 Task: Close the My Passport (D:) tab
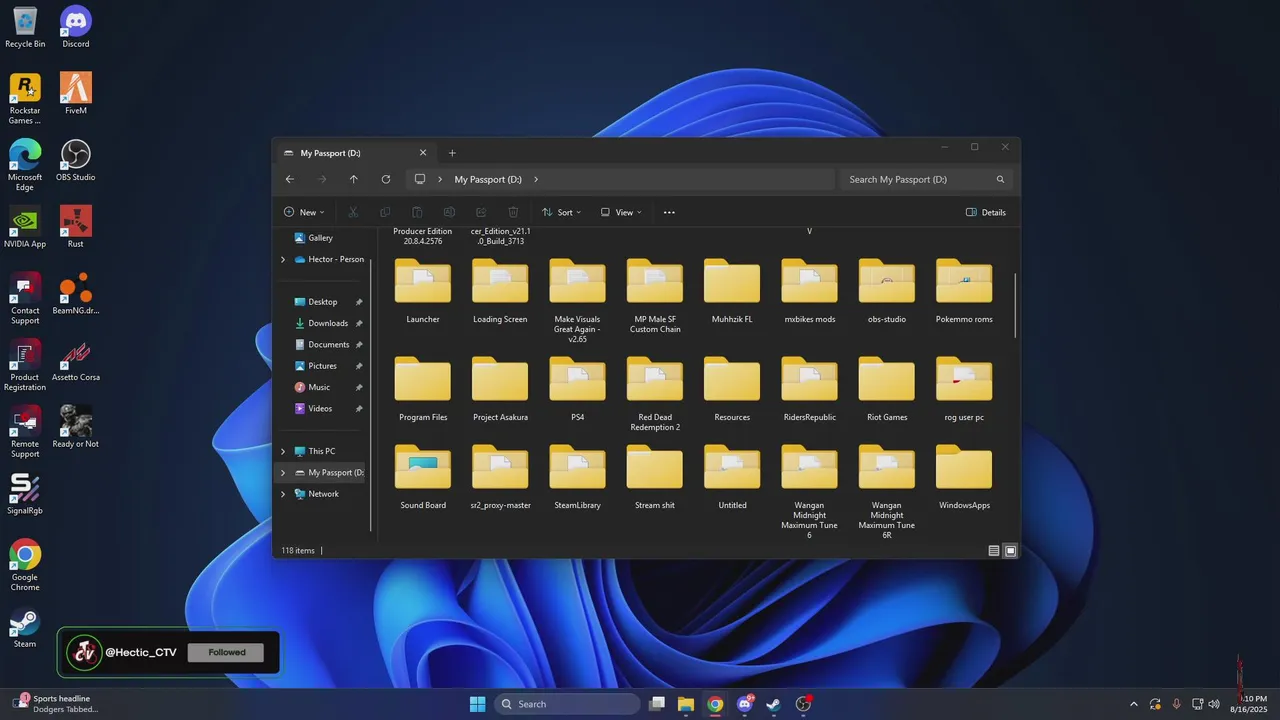pos(423,153)
